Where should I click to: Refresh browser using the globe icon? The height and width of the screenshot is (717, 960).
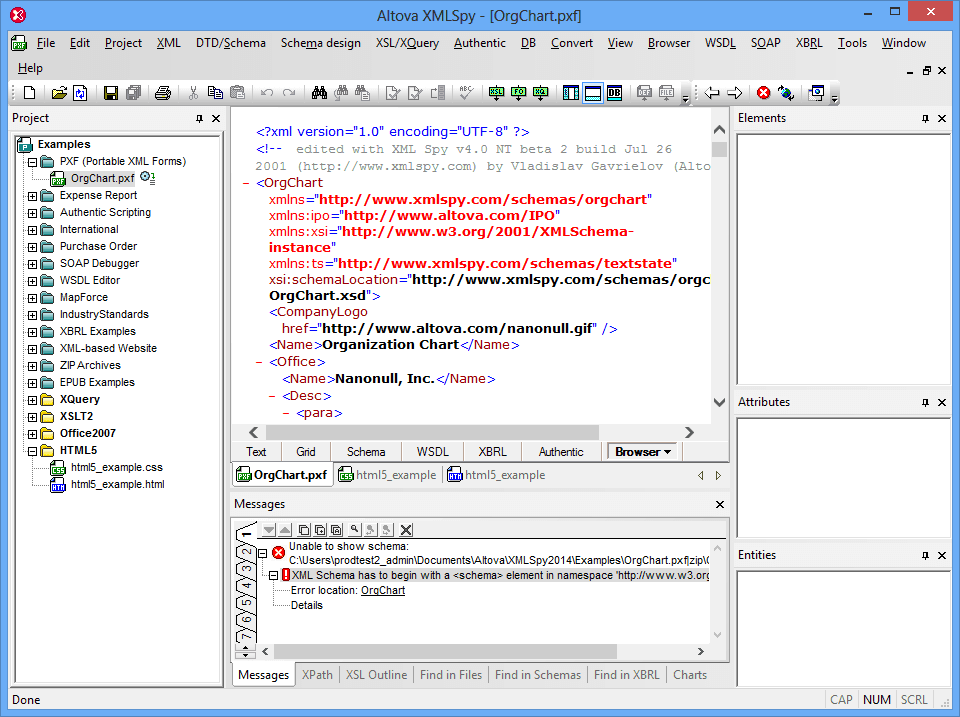click(786, 93)
